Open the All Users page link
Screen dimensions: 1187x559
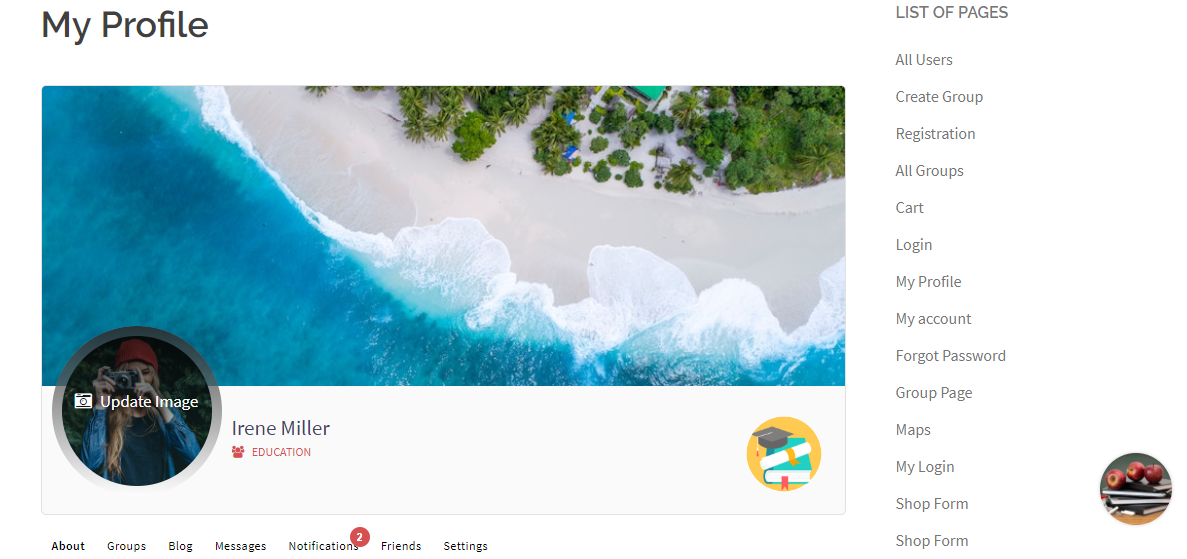924,60
